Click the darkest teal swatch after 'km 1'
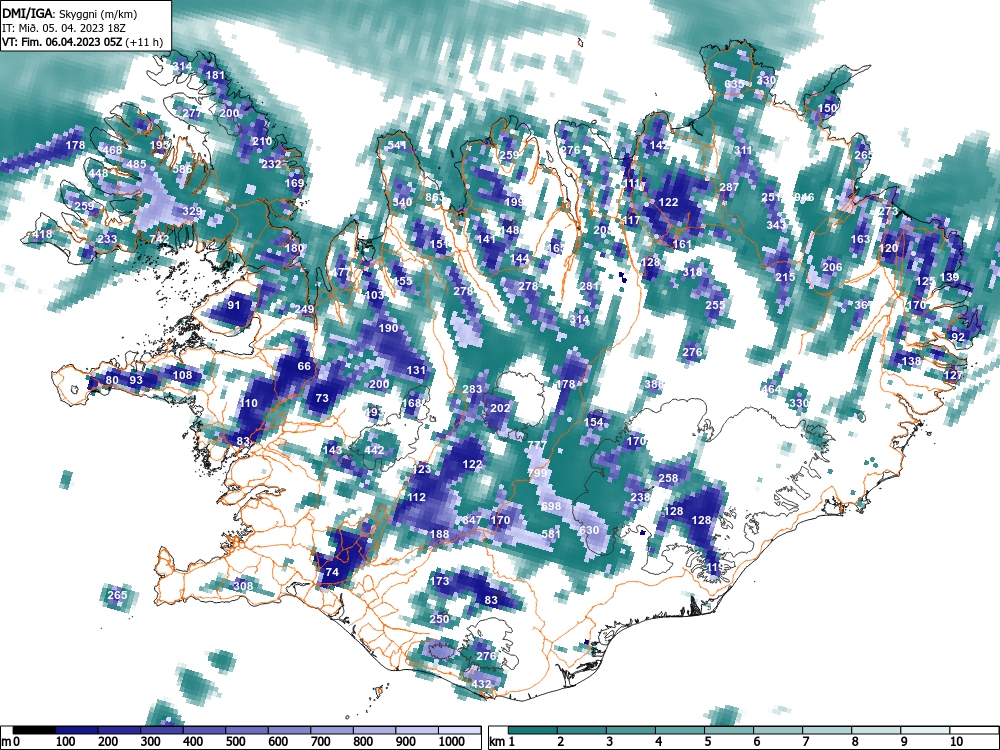Screen dimensions: 1000x750 click(532, 730)
